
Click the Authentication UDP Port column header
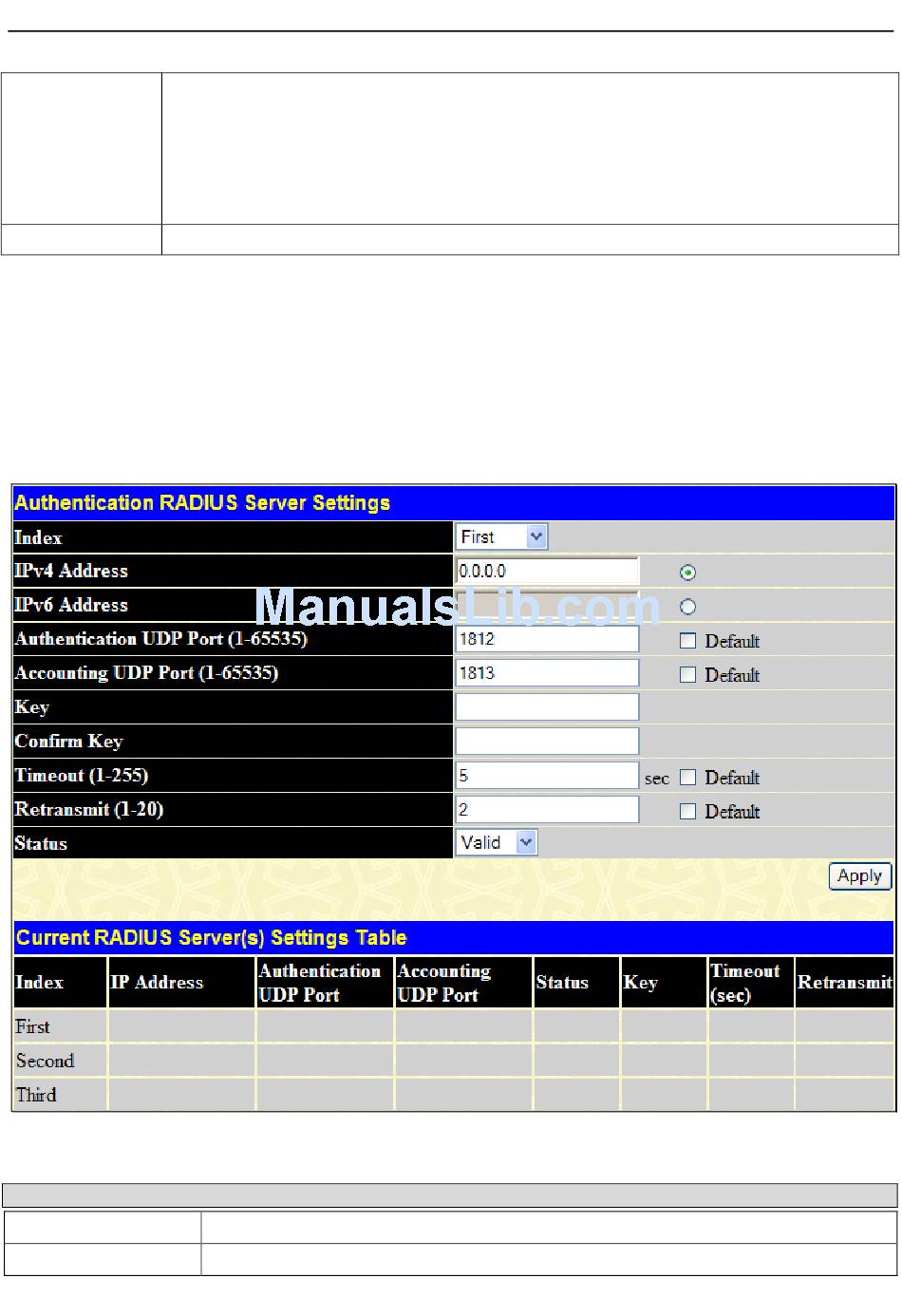pos(325,983)
